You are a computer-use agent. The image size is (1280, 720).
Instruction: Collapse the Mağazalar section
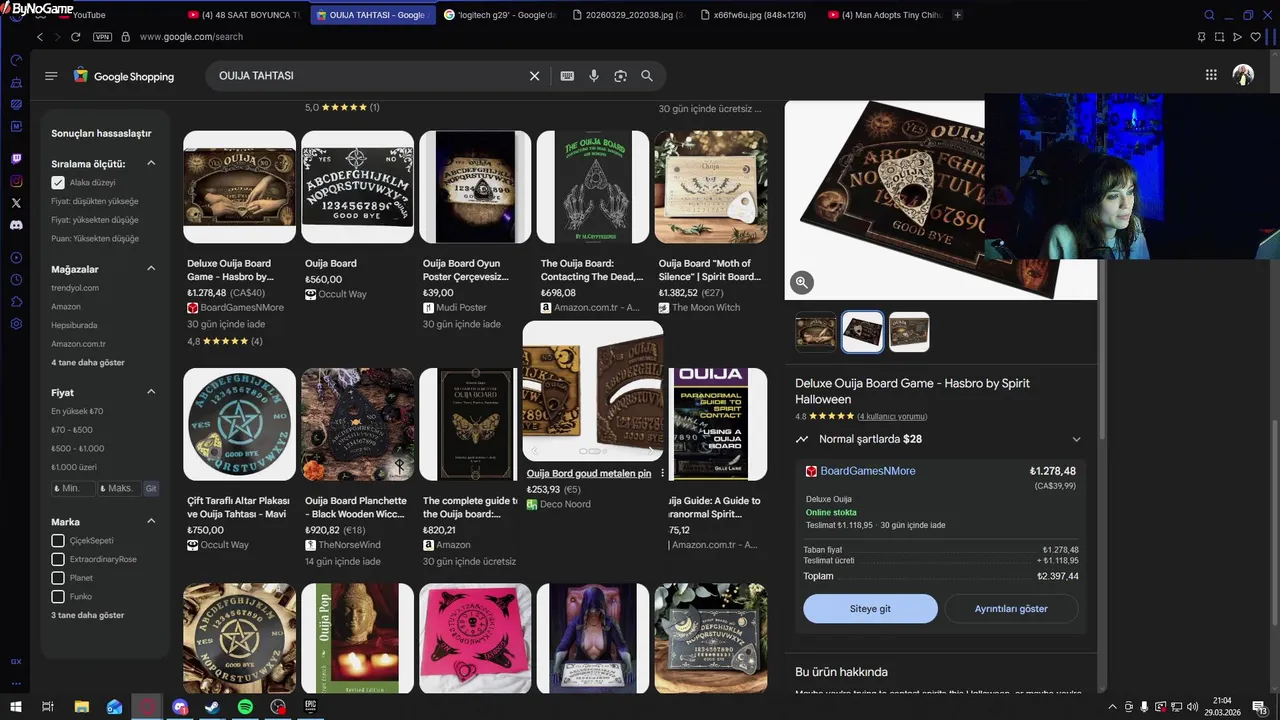point(151,269)
